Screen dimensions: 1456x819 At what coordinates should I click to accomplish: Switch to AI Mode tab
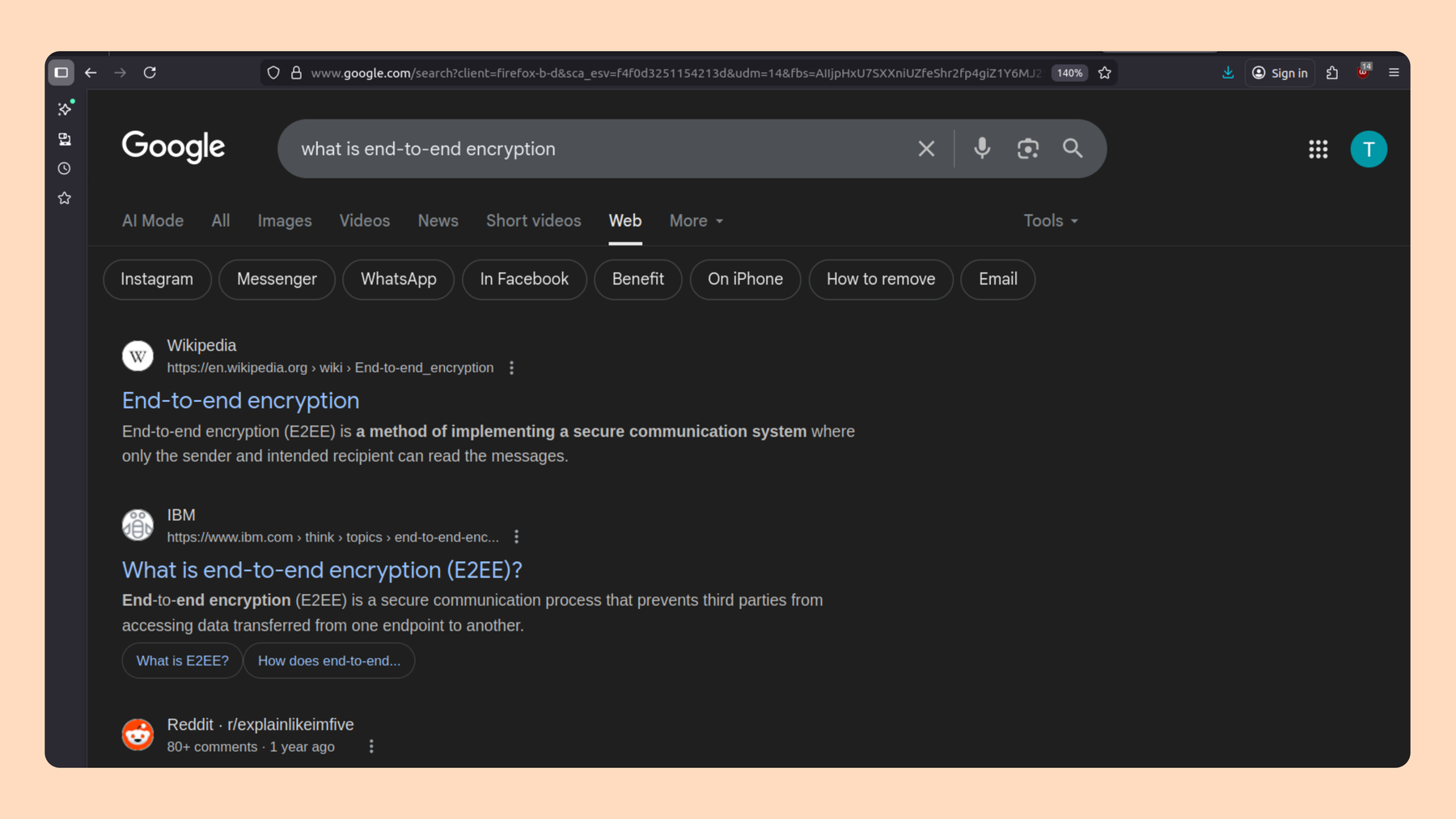(x=153, y=221)
